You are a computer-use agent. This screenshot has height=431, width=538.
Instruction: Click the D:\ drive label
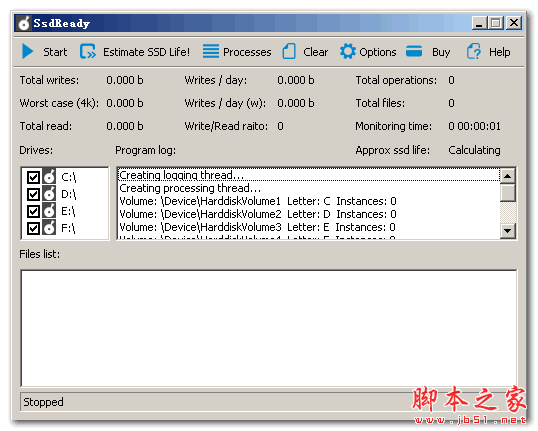[69, 195]
